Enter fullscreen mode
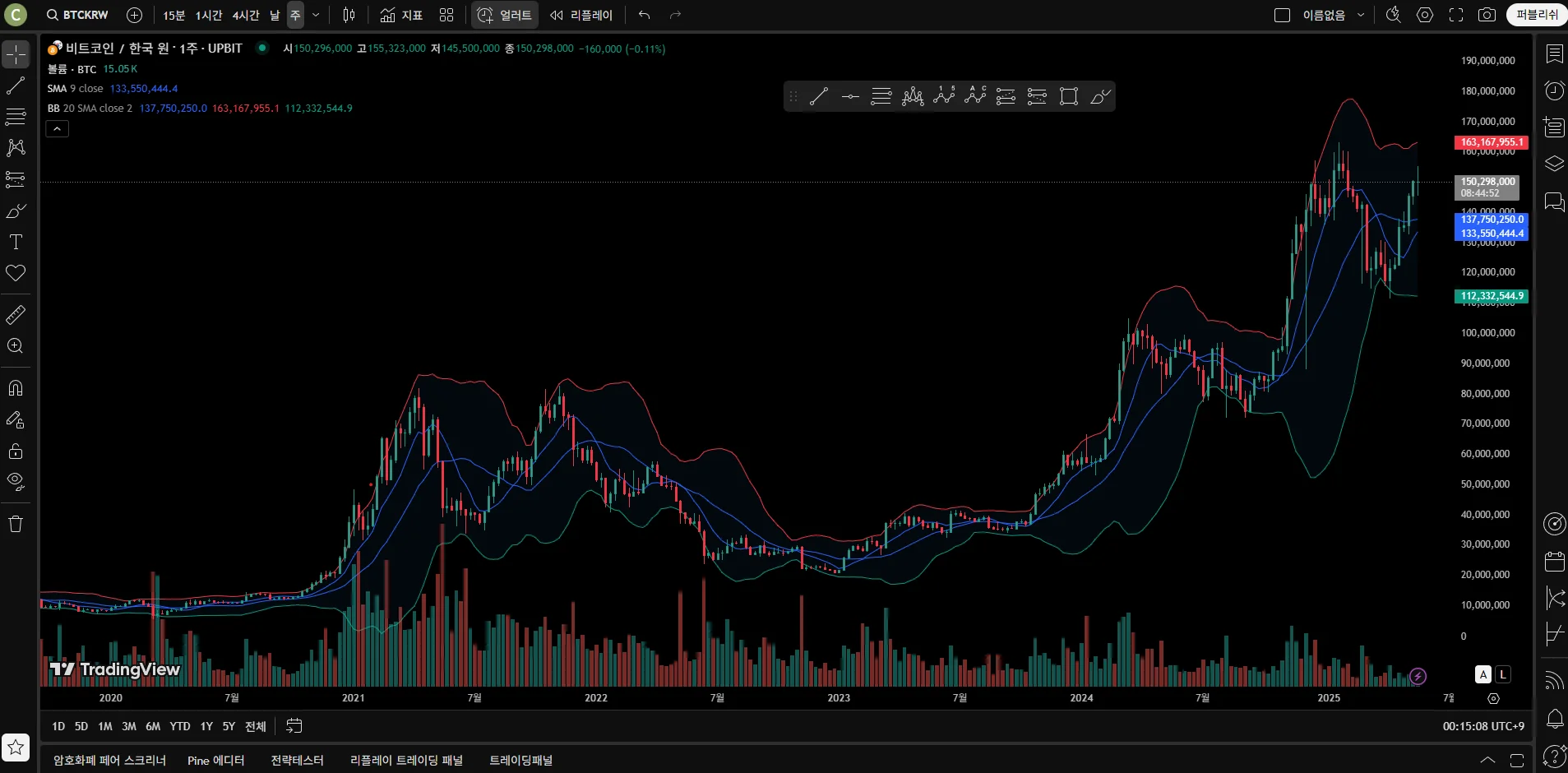This screenshot has height=773, width=1568. coord(1456,15)
